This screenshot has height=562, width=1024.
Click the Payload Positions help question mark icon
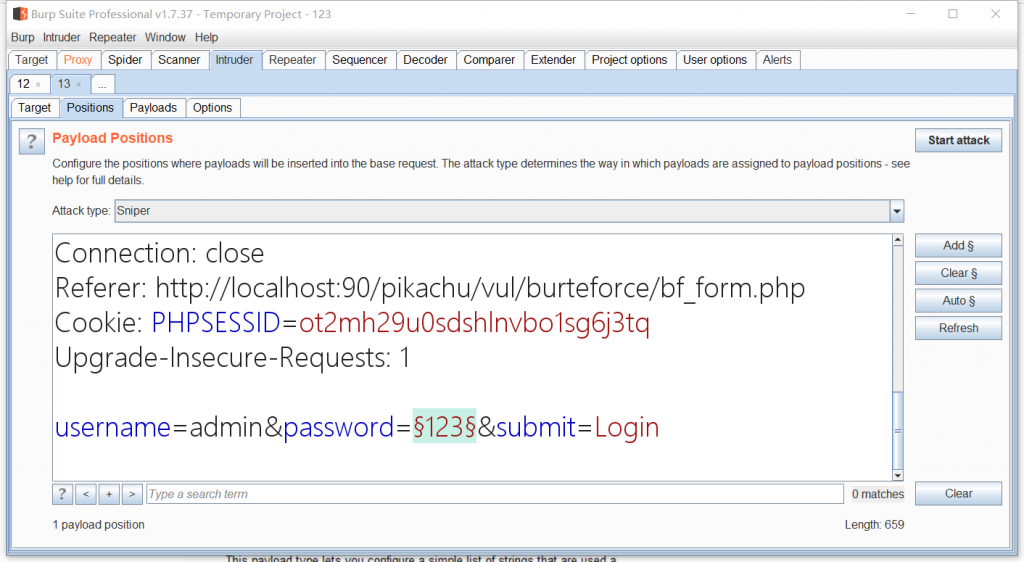pos(31,141)
